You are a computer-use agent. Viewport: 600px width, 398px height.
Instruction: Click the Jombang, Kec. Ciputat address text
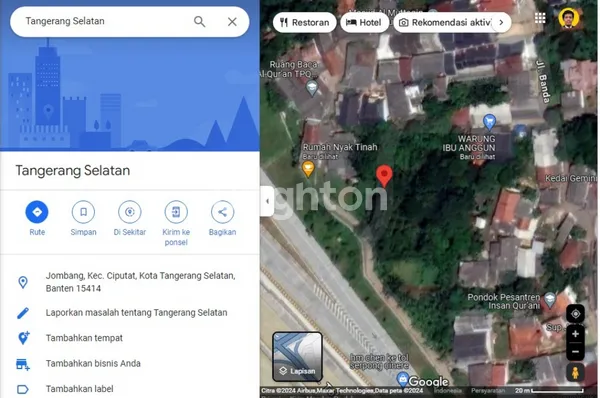[x=140, y=282]
